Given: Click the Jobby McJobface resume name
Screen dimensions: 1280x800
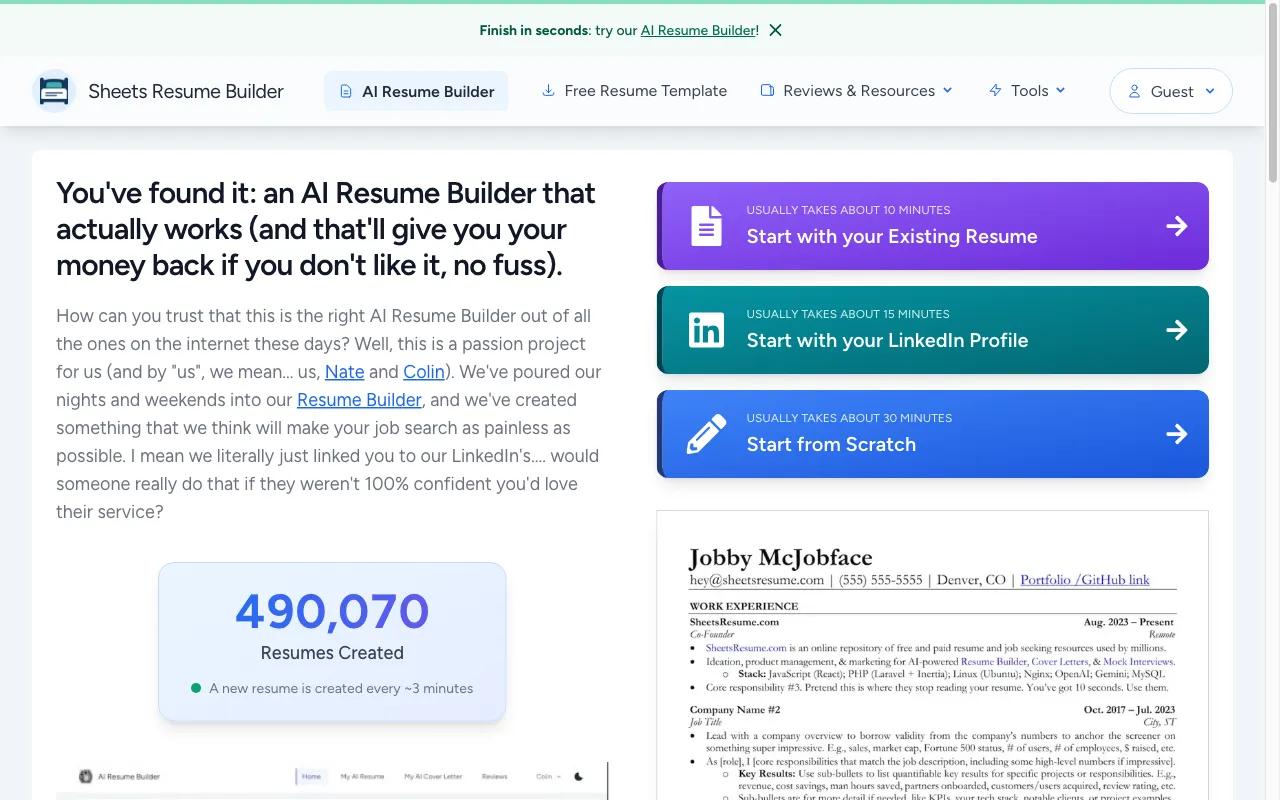Looking at the screenshot, I should [780, 557].
